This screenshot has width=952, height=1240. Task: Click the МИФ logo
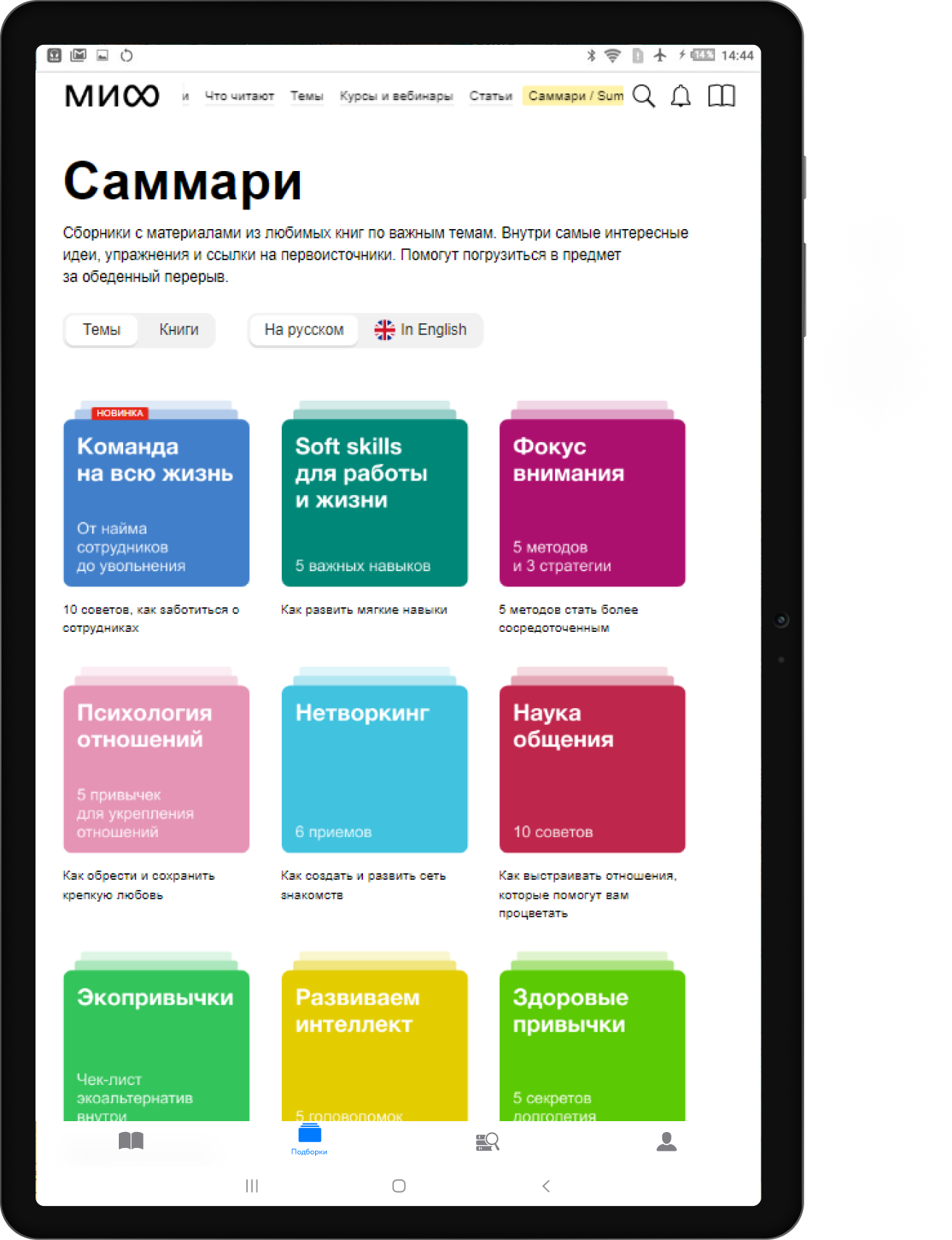[112, 96]
